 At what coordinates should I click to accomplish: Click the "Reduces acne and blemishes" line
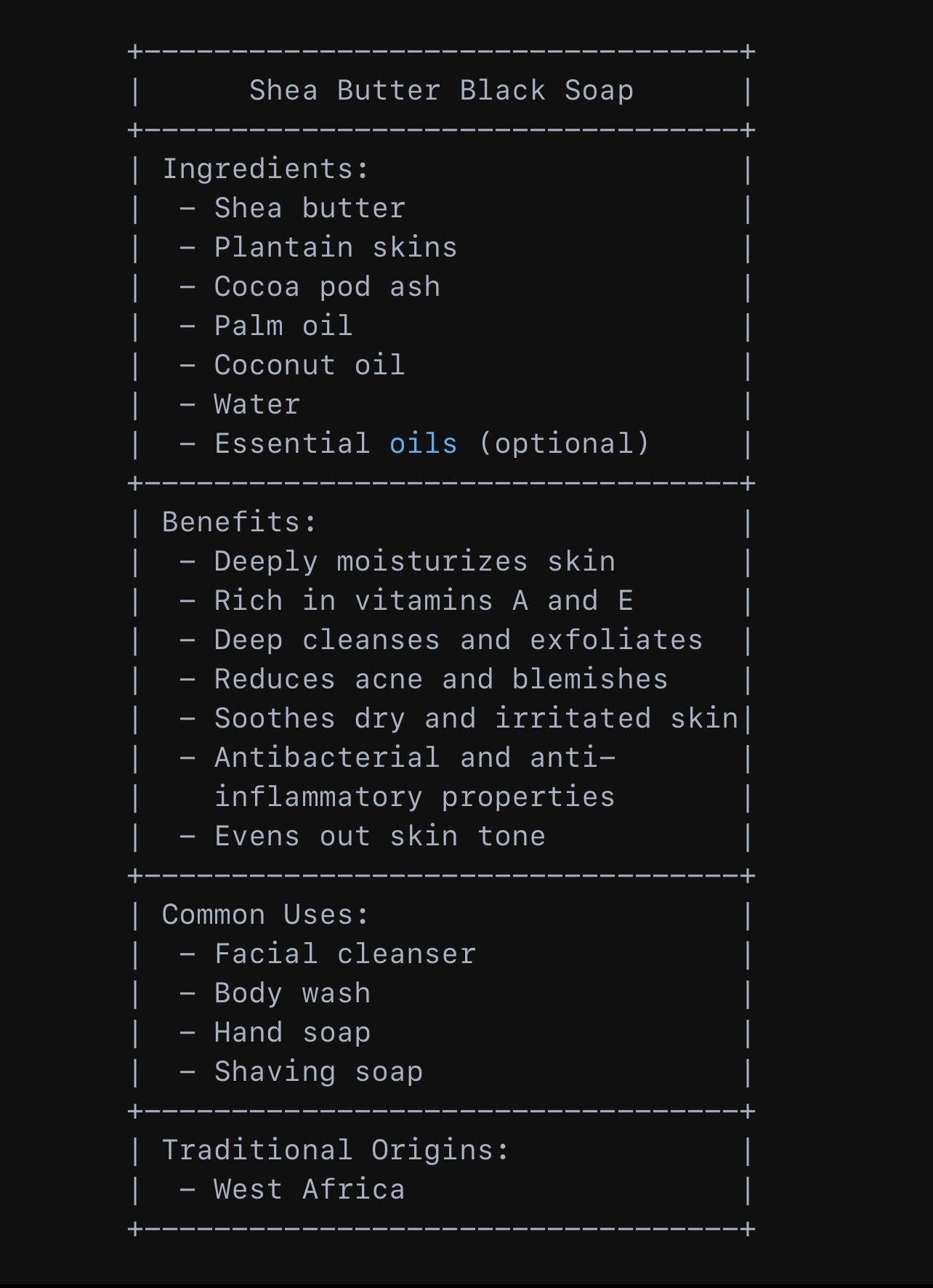coord(440,680)
